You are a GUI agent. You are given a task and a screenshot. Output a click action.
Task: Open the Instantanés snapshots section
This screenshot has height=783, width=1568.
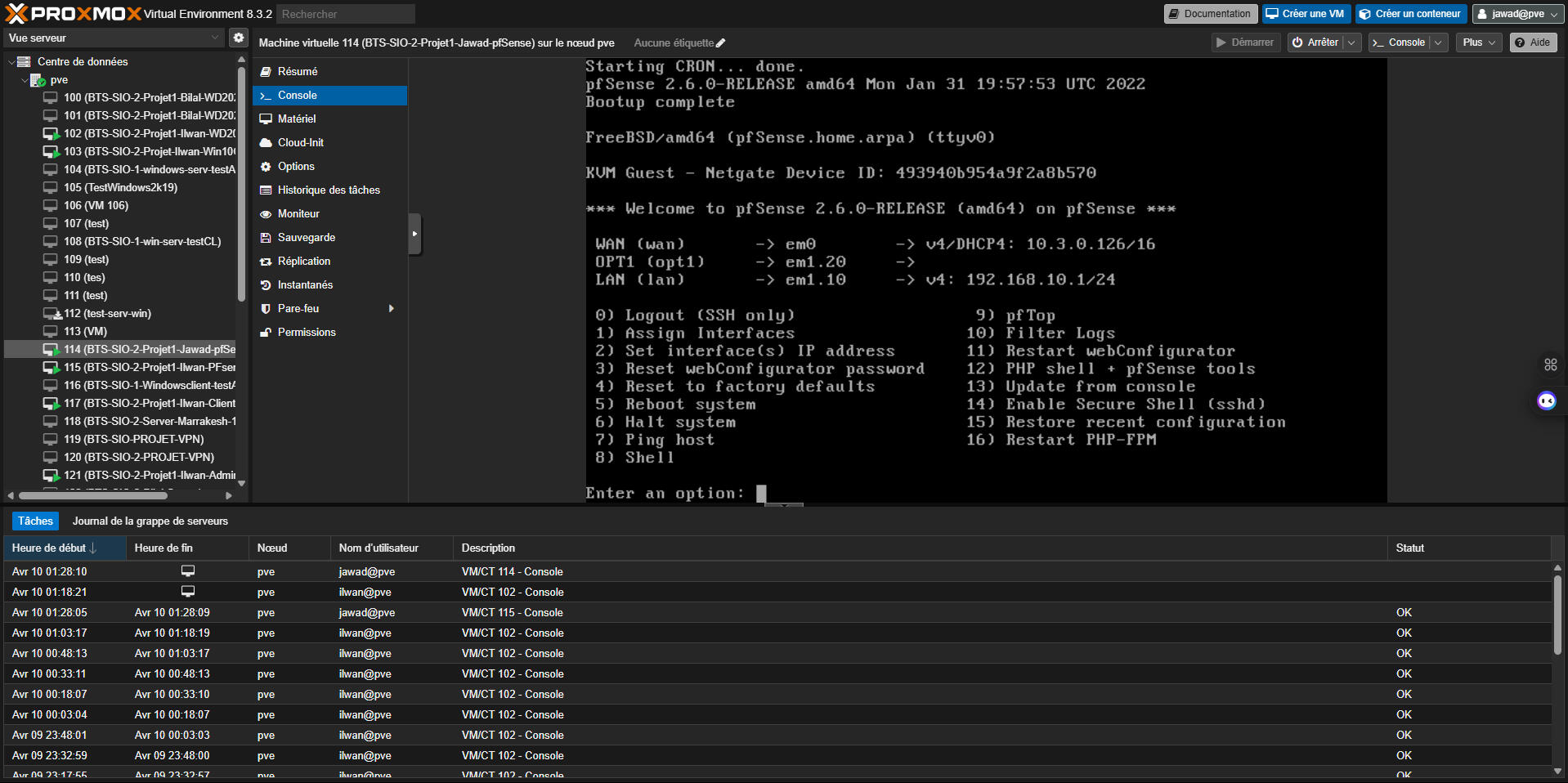click(305, 285)
